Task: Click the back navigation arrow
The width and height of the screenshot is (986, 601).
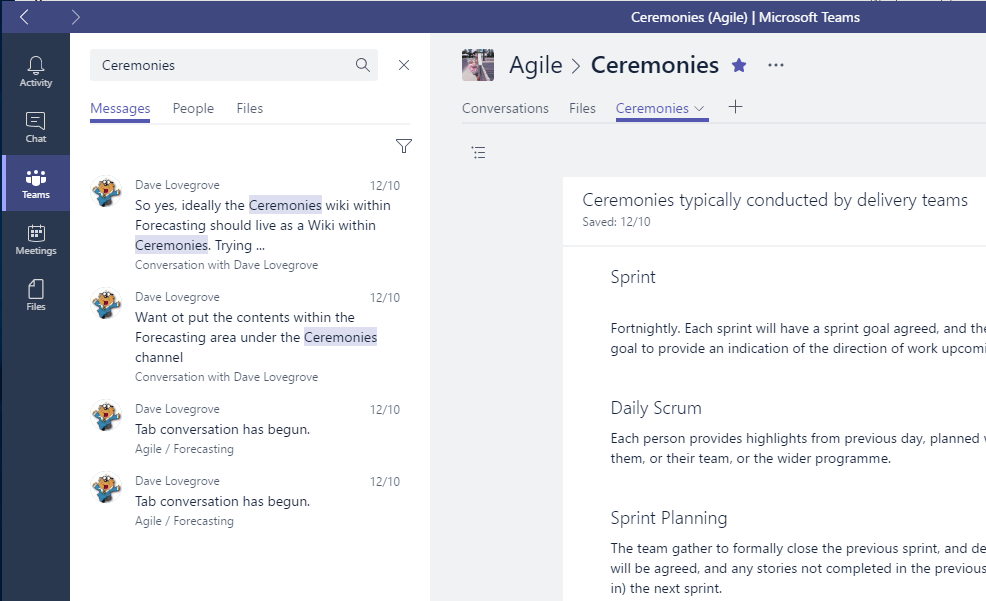Action: pos(24,17)
